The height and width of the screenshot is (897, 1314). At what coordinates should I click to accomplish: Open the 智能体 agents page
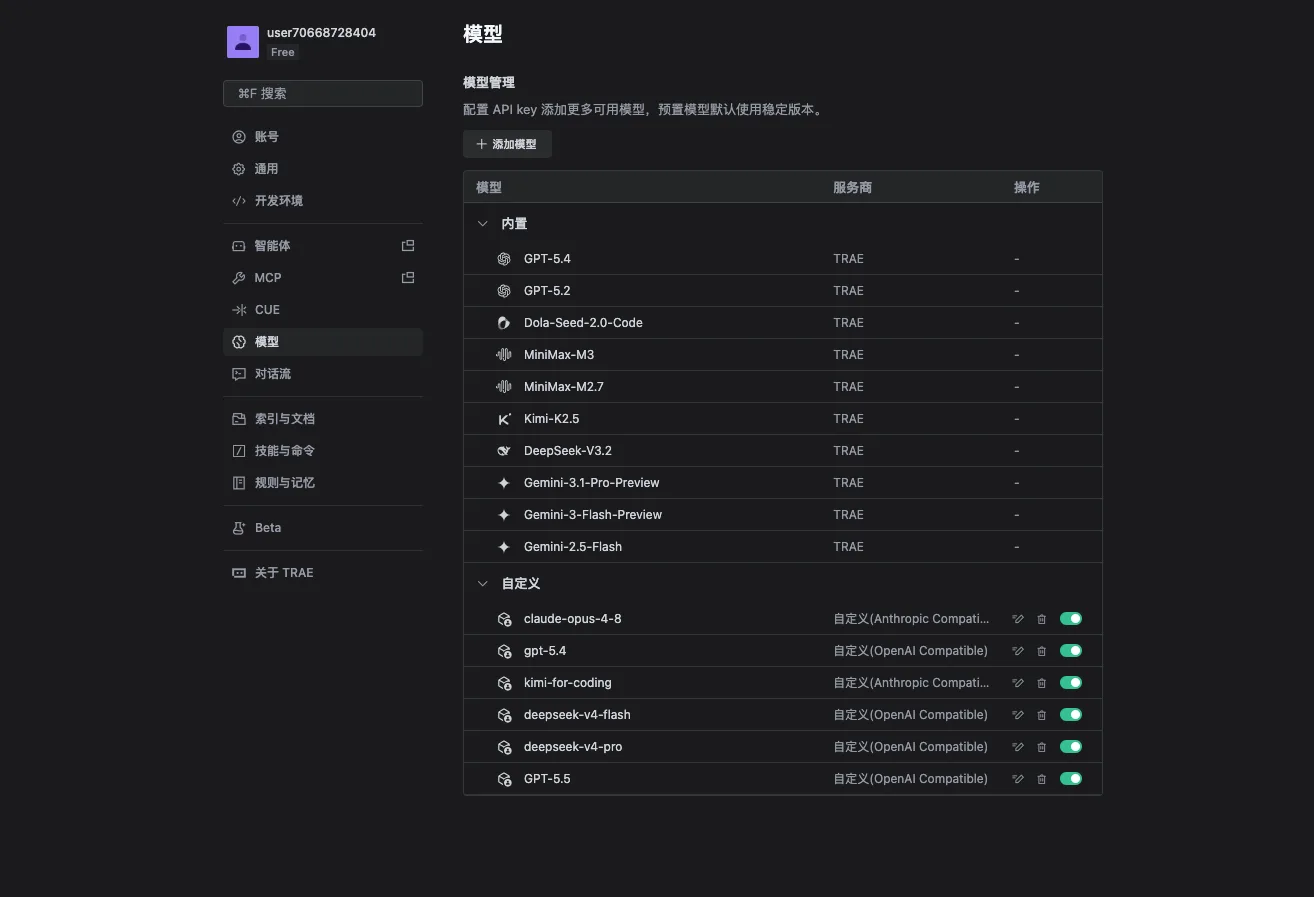(x=323, y=246)
